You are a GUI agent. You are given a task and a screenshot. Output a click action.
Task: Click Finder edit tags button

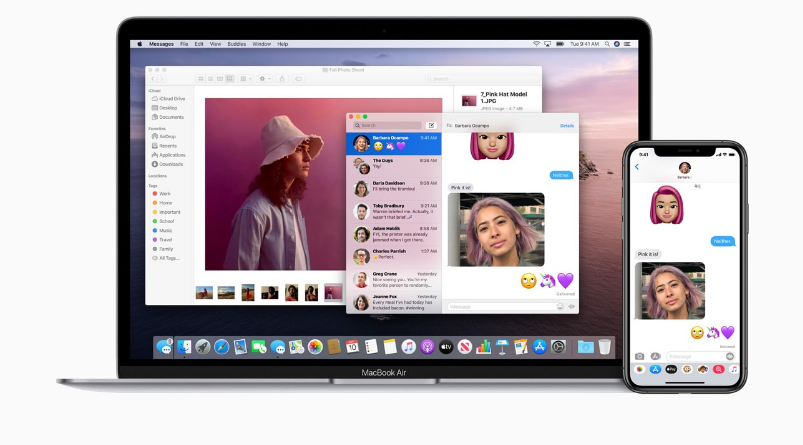point(298,79)
